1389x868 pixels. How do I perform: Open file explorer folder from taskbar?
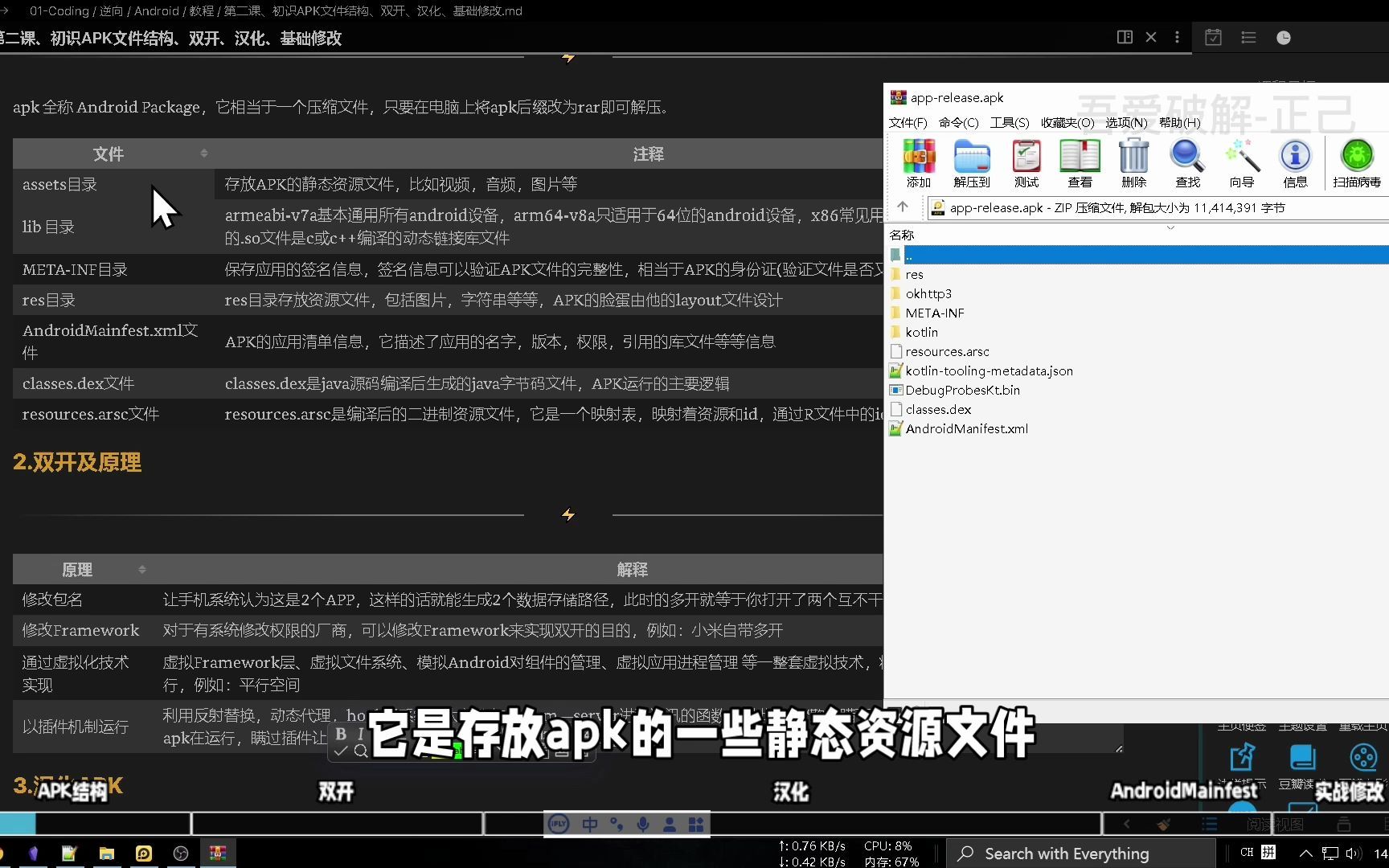pos(106,853)
